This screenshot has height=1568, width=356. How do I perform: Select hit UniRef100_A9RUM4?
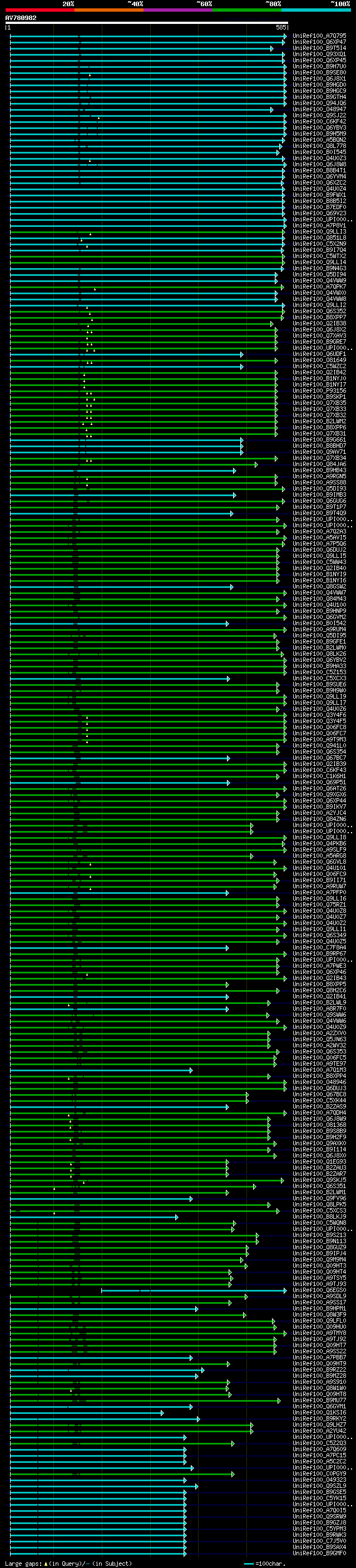319,630
